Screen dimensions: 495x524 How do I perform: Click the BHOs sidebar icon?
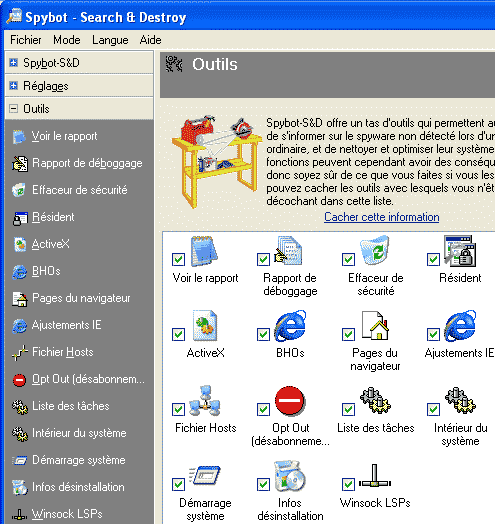pyautogui.click(x=19, y=272)
